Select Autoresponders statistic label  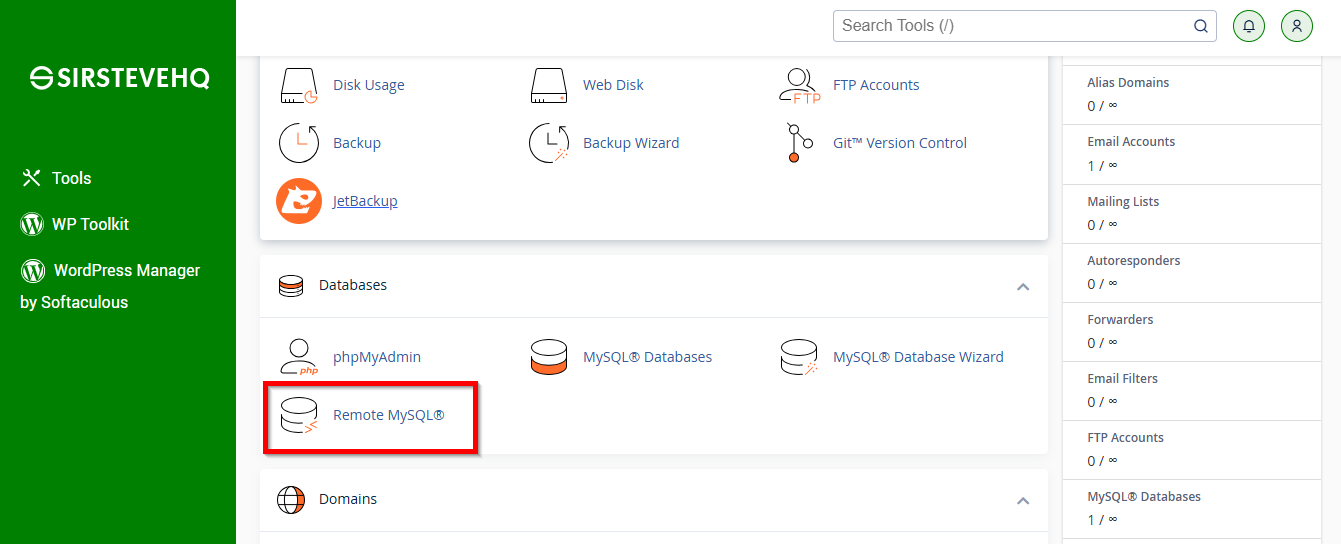point(1134,260)
